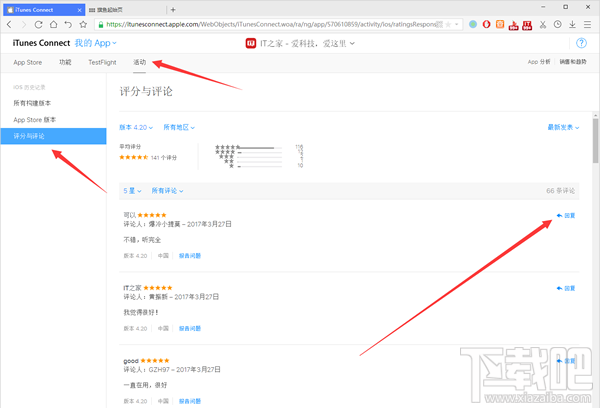Click the scissors screenshot tool icon
600x408 pixels.
[x=543, y=24]
